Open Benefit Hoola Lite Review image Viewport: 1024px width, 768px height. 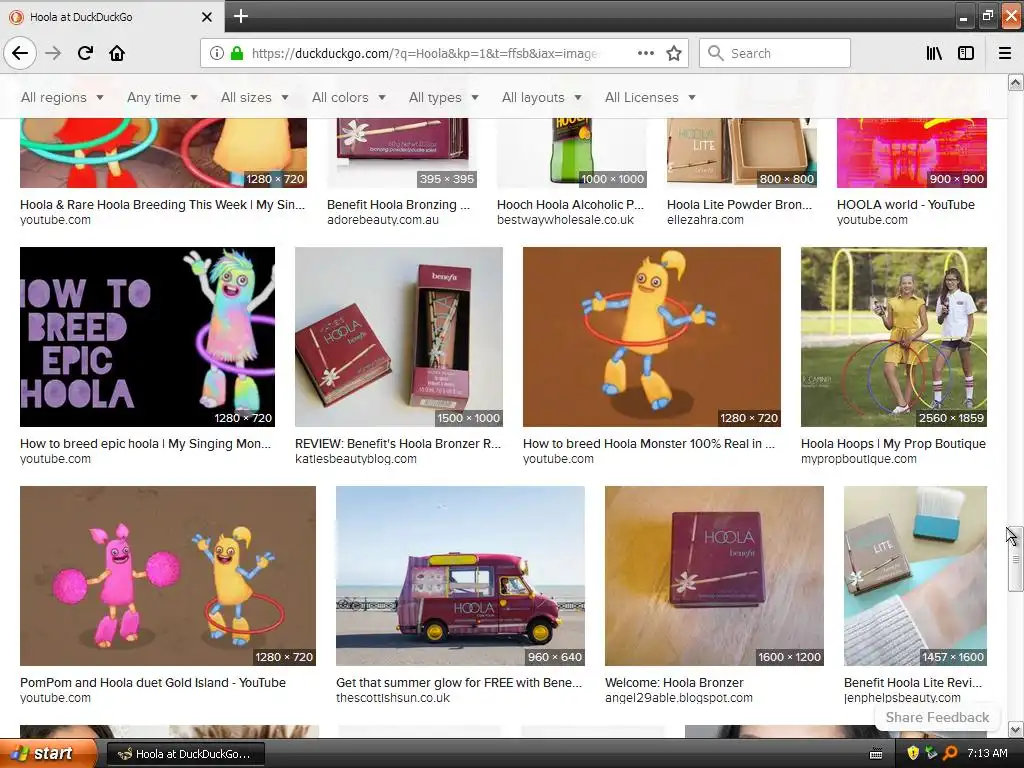click(916, 576)
